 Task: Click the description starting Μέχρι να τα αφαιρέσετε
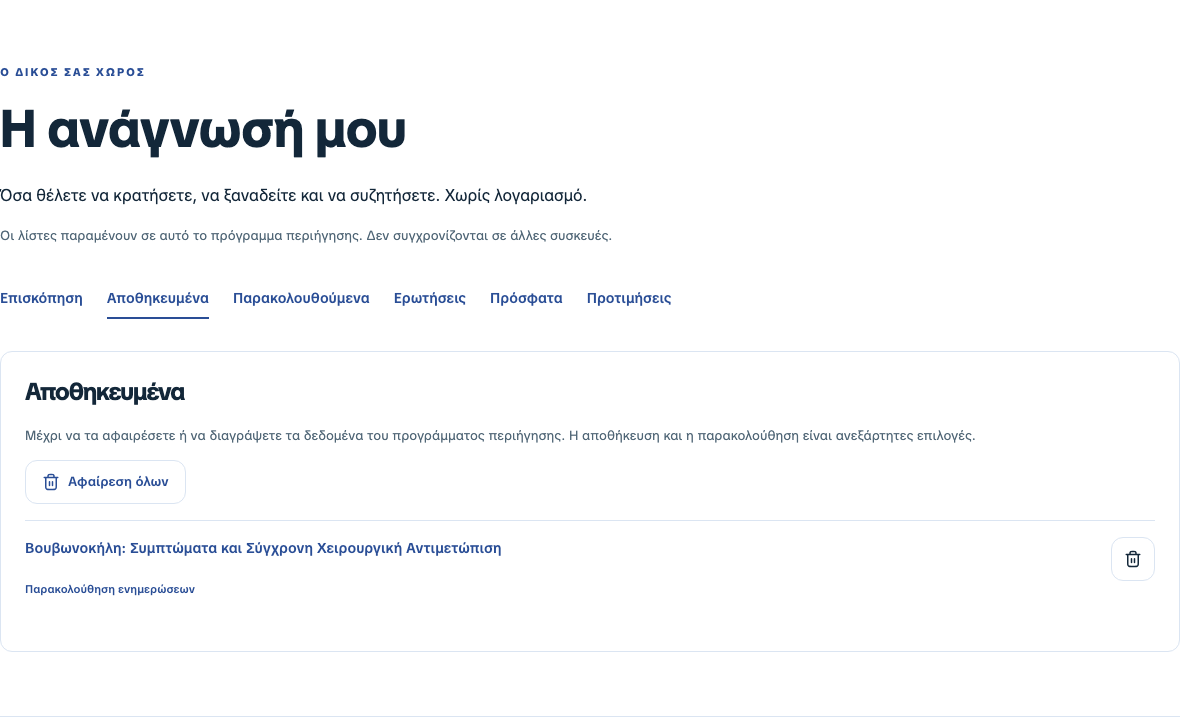pos(500,436)
